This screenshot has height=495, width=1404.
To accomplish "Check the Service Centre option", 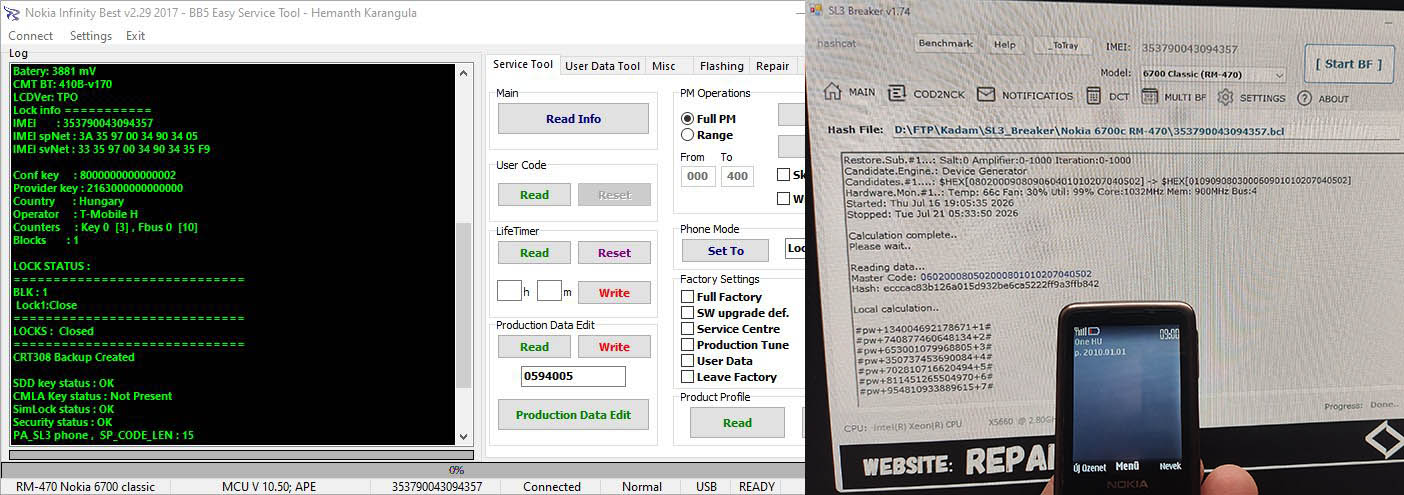I will [x=687, y=329].
